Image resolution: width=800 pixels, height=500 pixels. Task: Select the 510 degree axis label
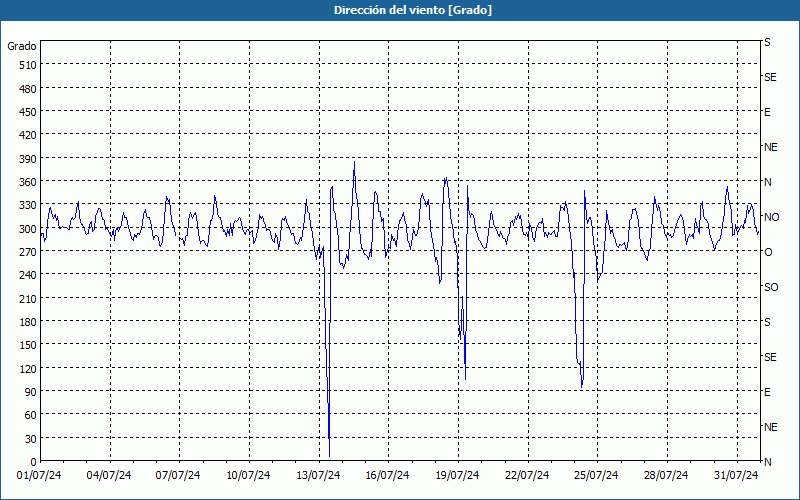[x=28, y=65]
